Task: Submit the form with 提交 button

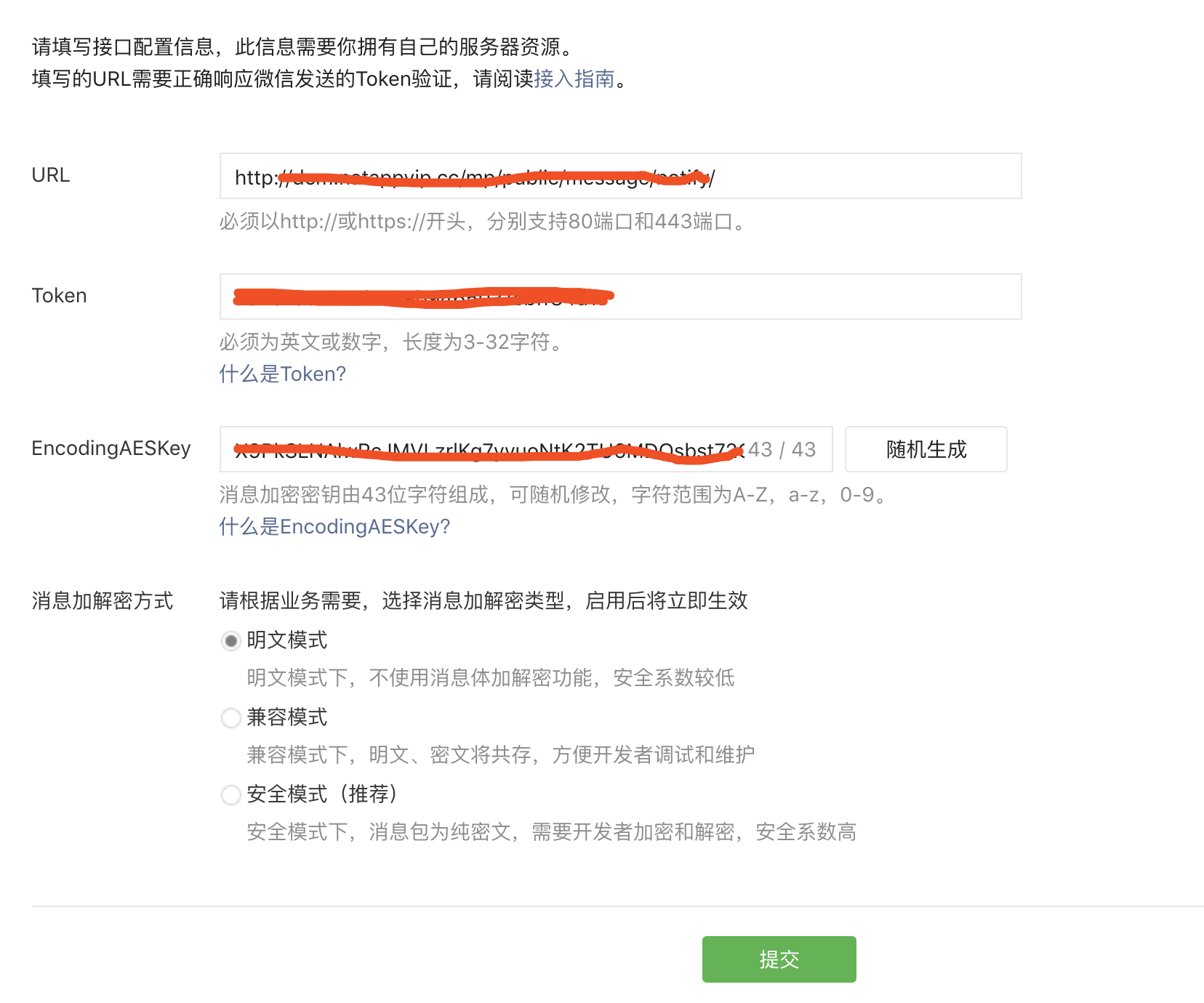Action: point(779,959)
